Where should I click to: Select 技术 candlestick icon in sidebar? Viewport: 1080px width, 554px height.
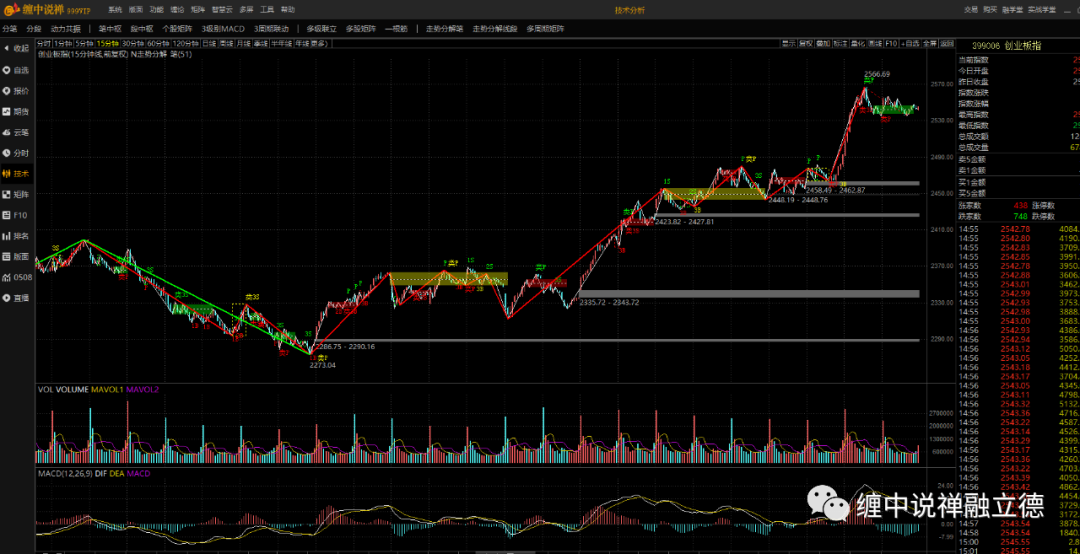point(17,174)
